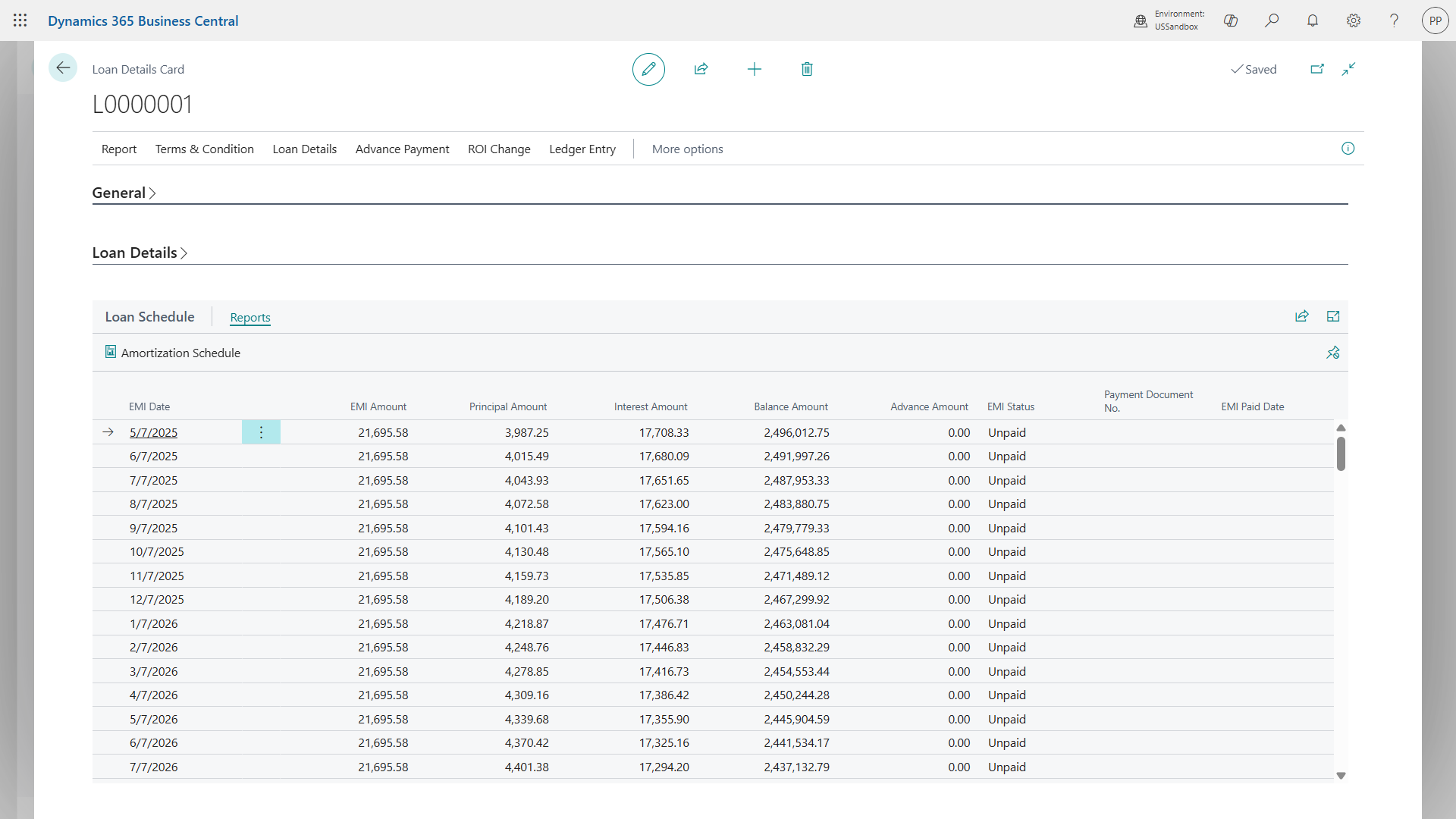Open the More options menu
This screenshot has width=1456, height=819.
point(687,149)
